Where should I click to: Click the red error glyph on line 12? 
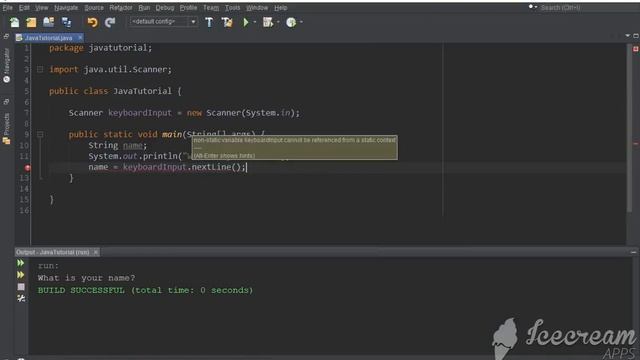coord(27,168)
